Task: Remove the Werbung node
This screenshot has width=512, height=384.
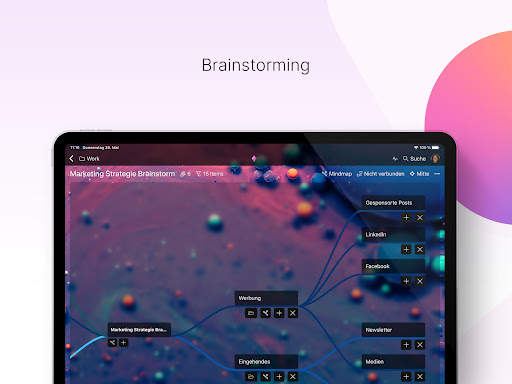Action: pos(293,313)
